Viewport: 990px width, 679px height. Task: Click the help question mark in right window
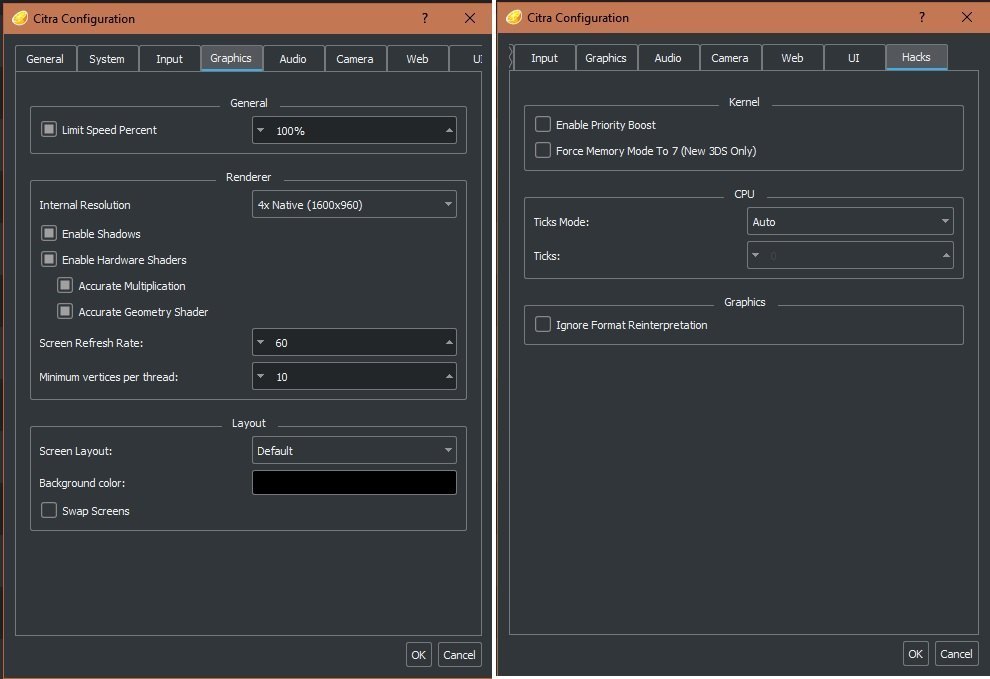tap(922, 17)
